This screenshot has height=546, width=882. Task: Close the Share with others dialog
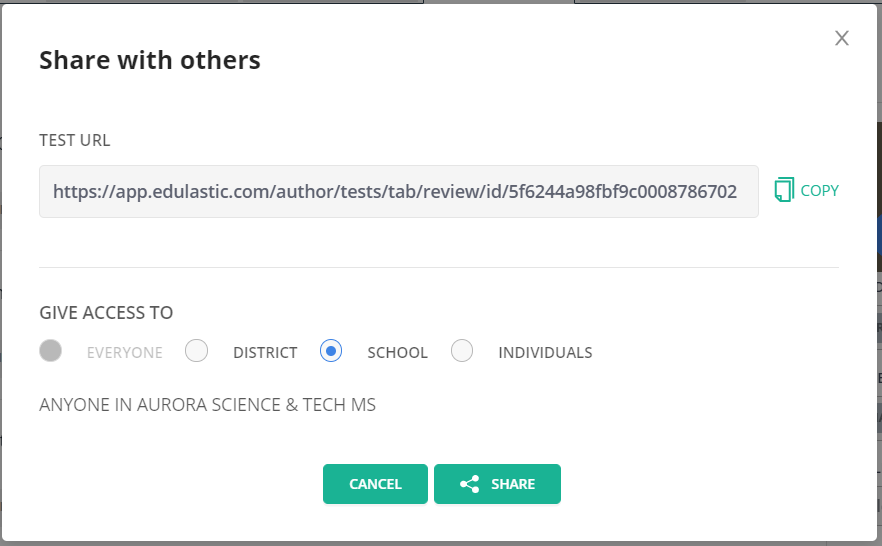click(842, 38)
